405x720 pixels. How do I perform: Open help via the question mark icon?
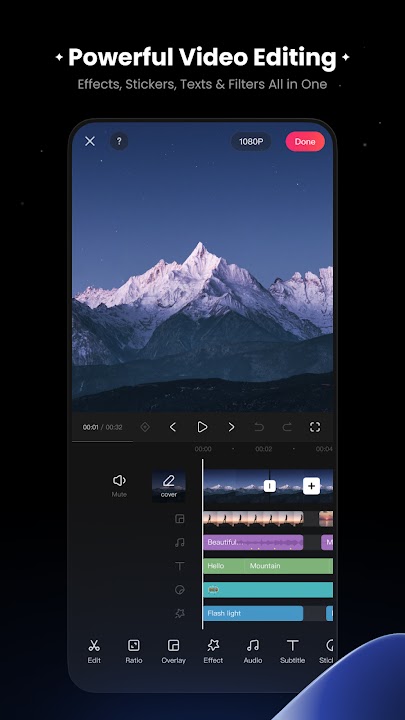[119, 141]
